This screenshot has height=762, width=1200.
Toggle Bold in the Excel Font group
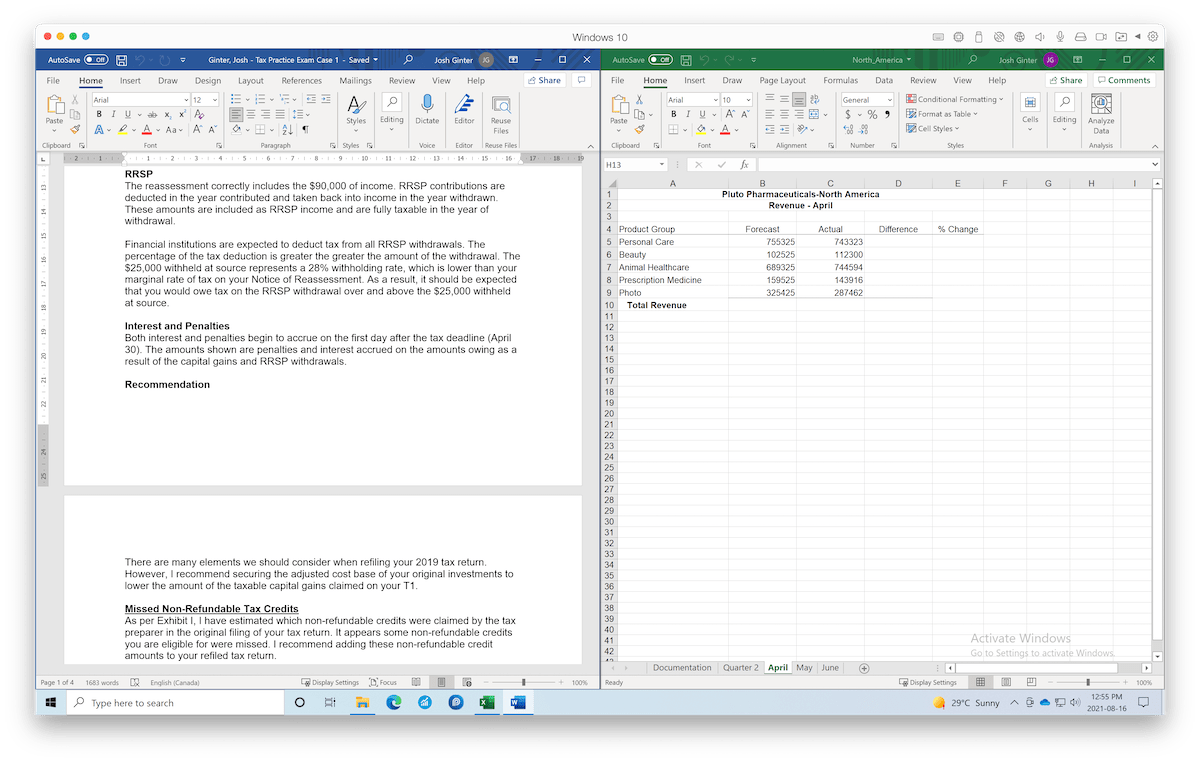(x=674, y=115)
